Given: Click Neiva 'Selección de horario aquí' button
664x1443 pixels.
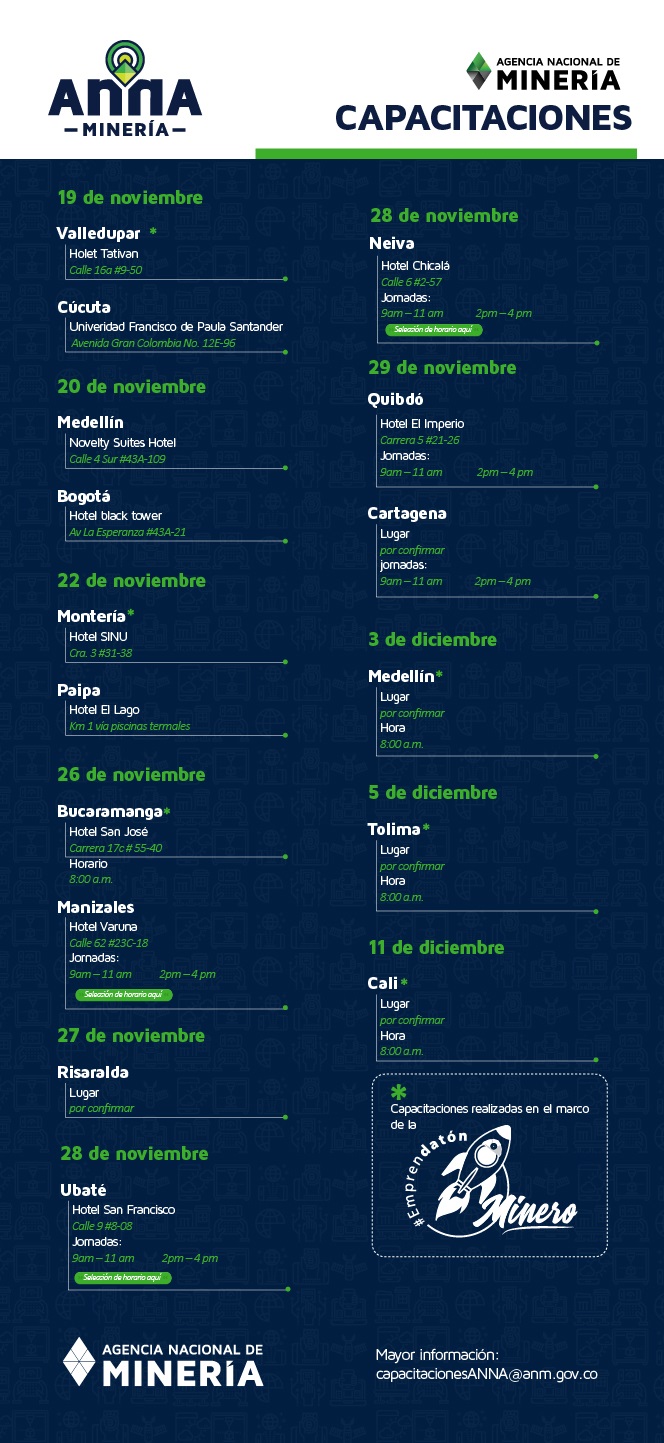Looking at the screenshot, I should pyautogui.click(x=435, y=329).
